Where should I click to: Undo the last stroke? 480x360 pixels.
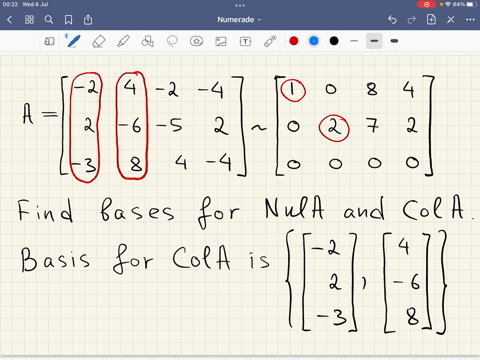[x=392, y=20]
